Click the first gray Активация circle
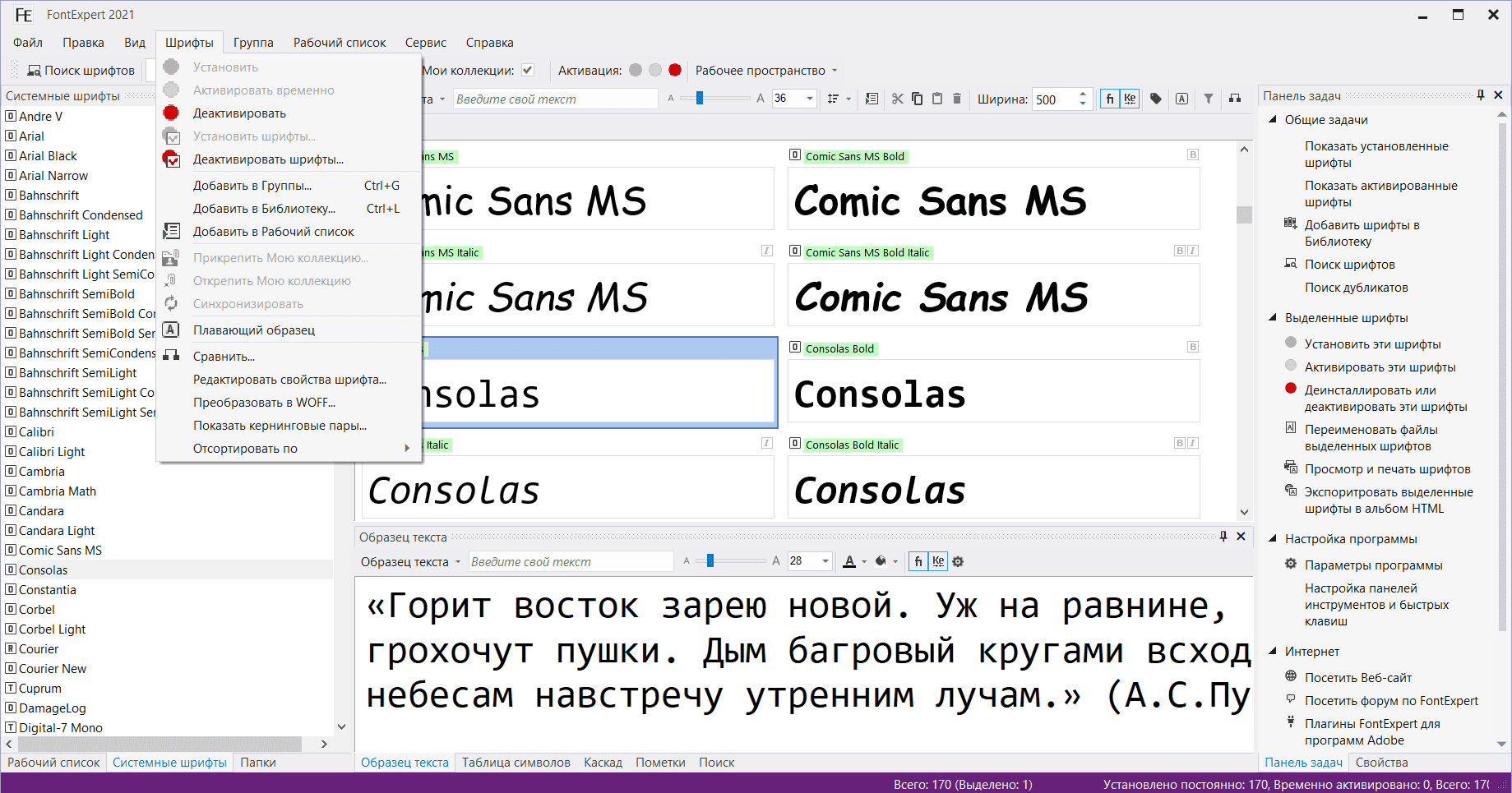 636,70
